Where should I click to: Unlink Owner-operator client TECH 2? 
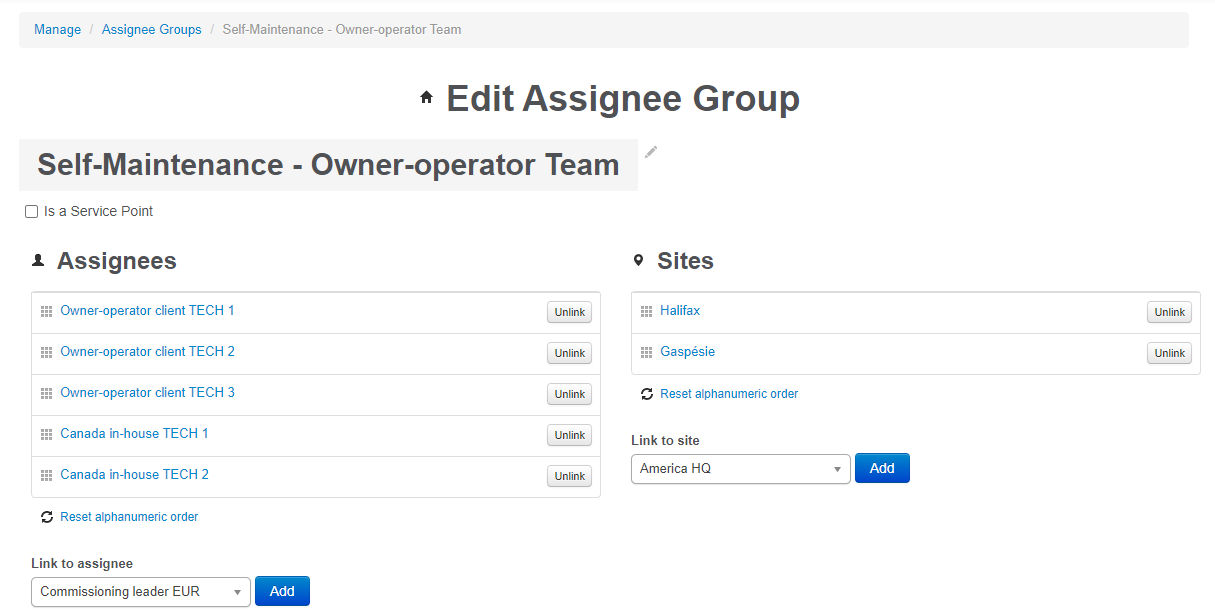(568, 352)
